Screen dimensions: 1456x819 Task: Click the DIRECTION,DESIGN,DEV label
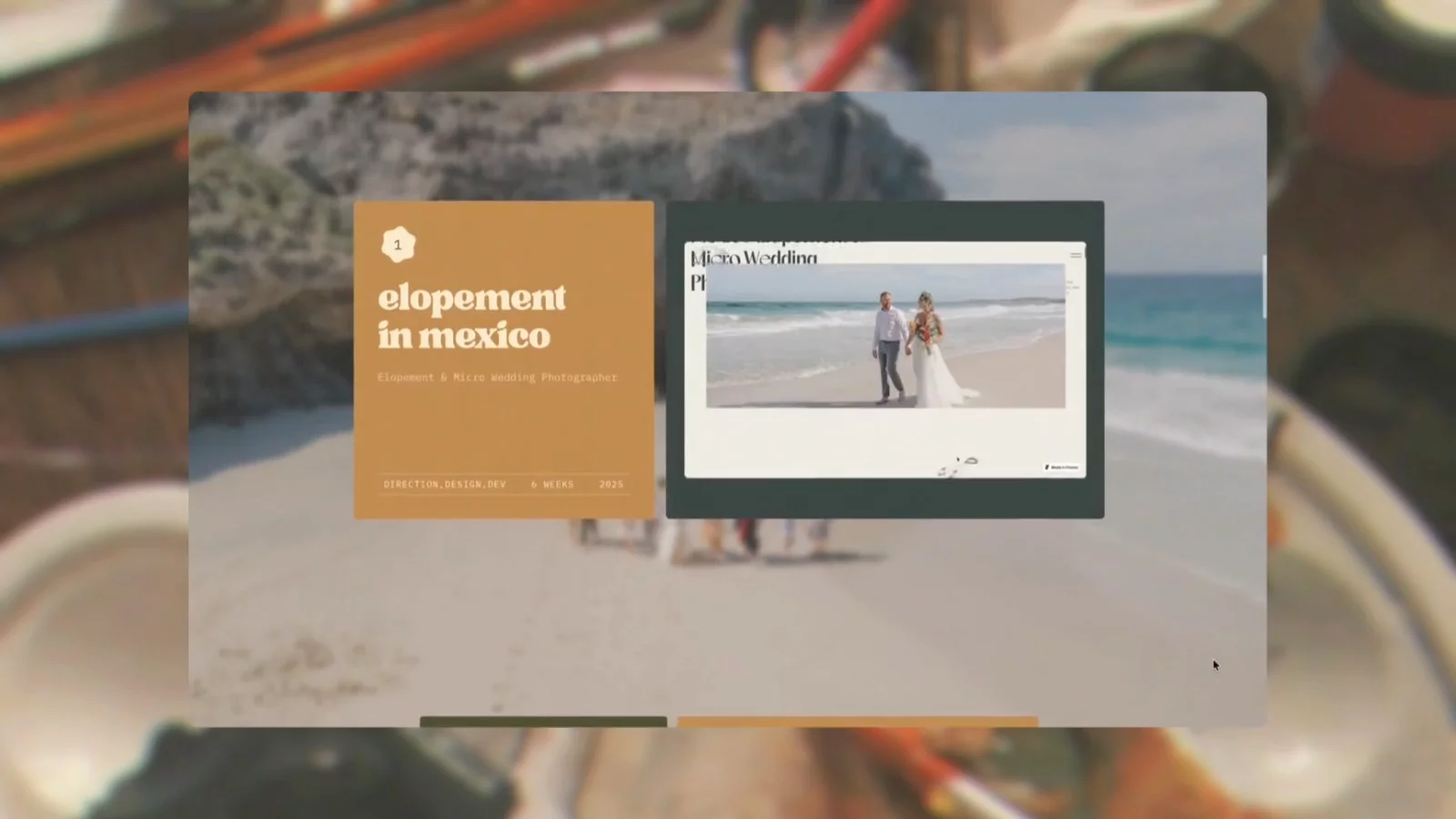[444, 484]
